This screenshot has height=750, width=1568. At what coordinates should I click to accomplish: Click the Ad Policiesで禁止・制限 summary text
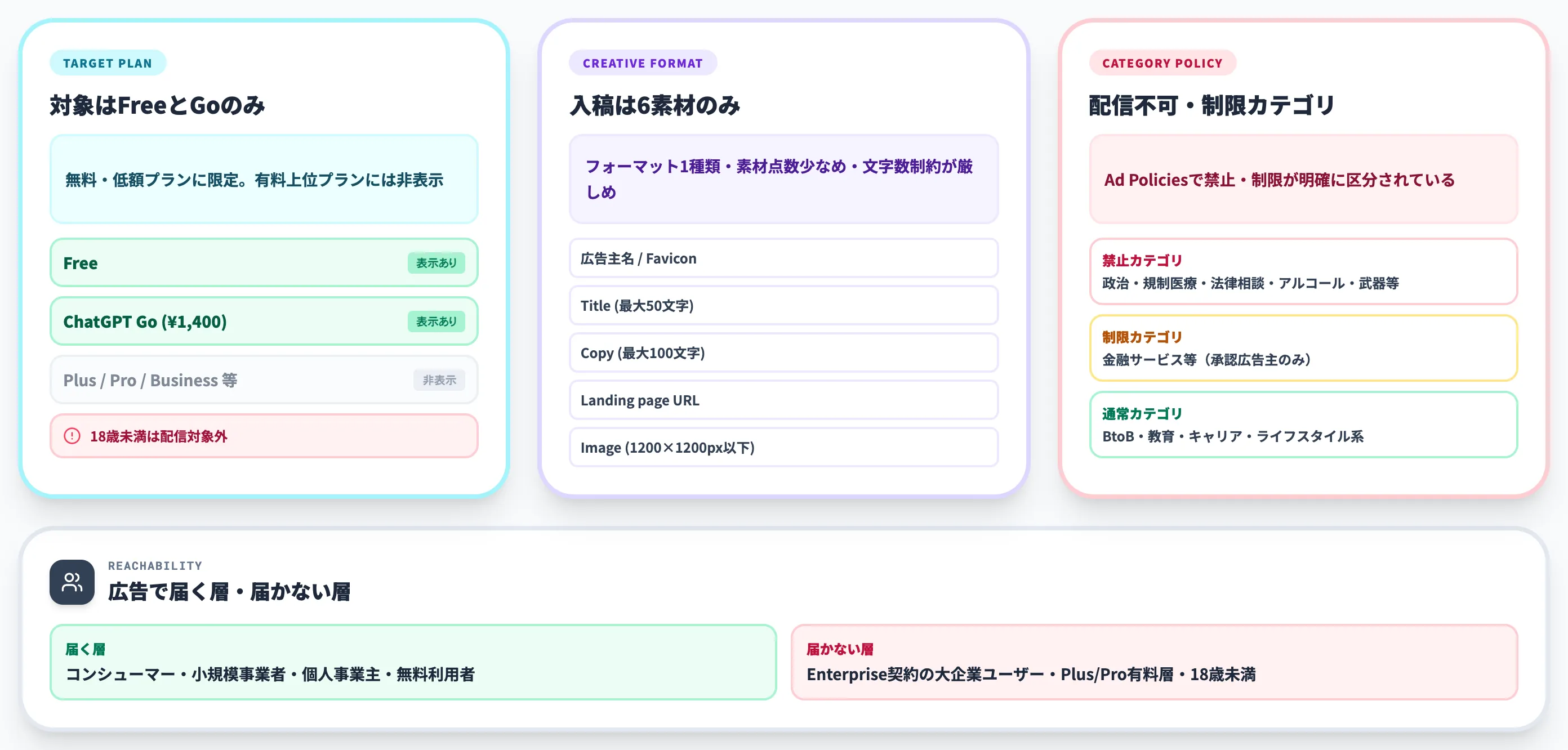pyautogui.click(x=1279, y=180)
